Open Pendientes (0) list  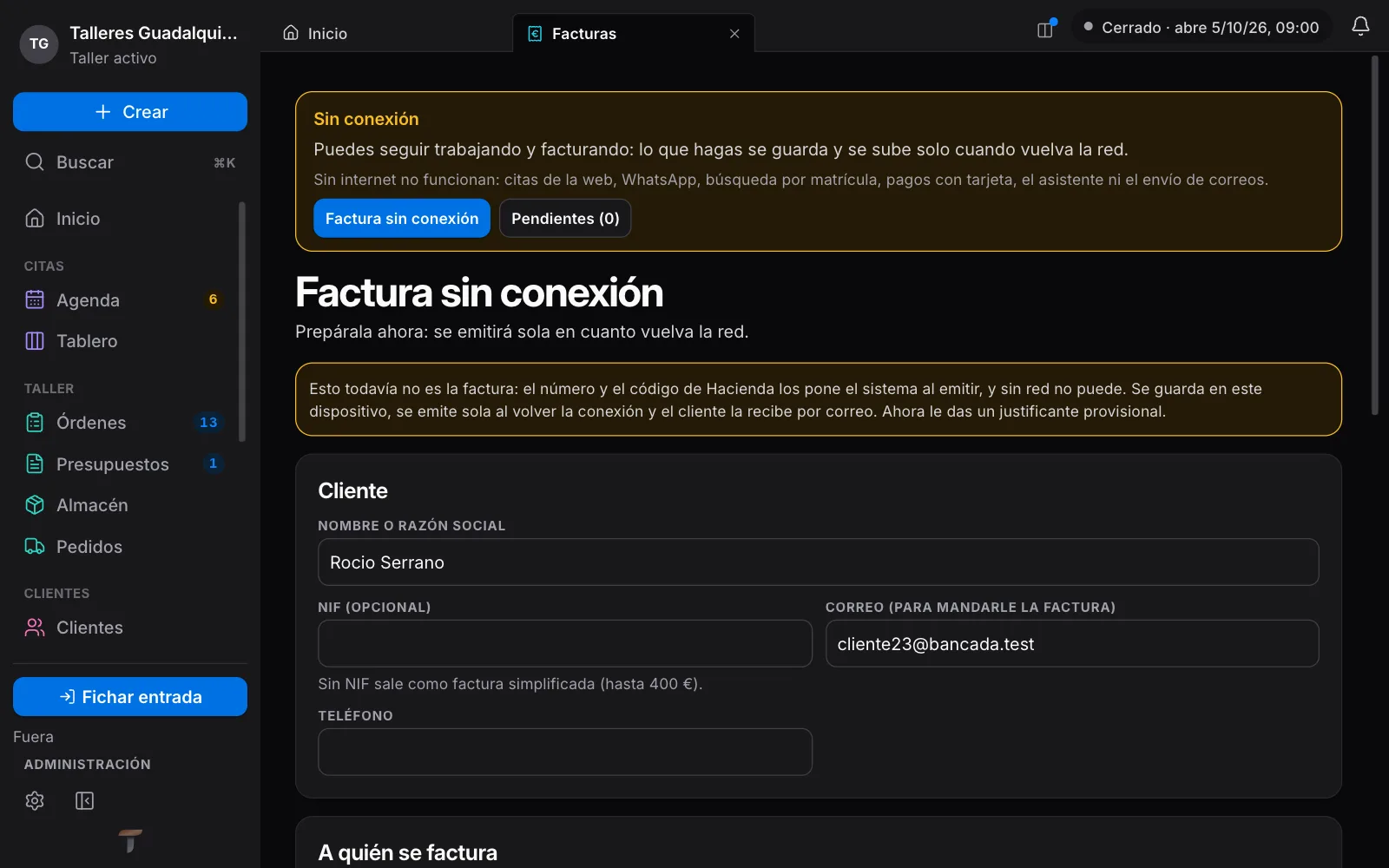(565, 219)
